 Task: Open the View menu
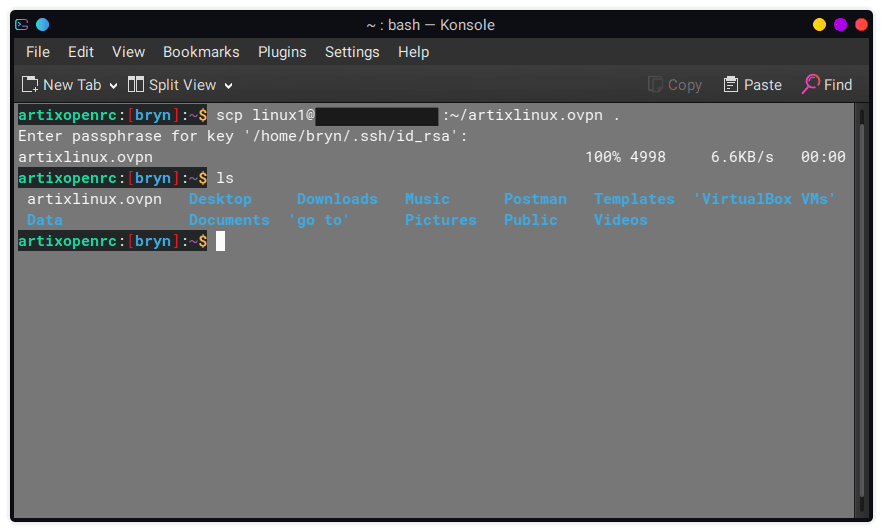128,52
